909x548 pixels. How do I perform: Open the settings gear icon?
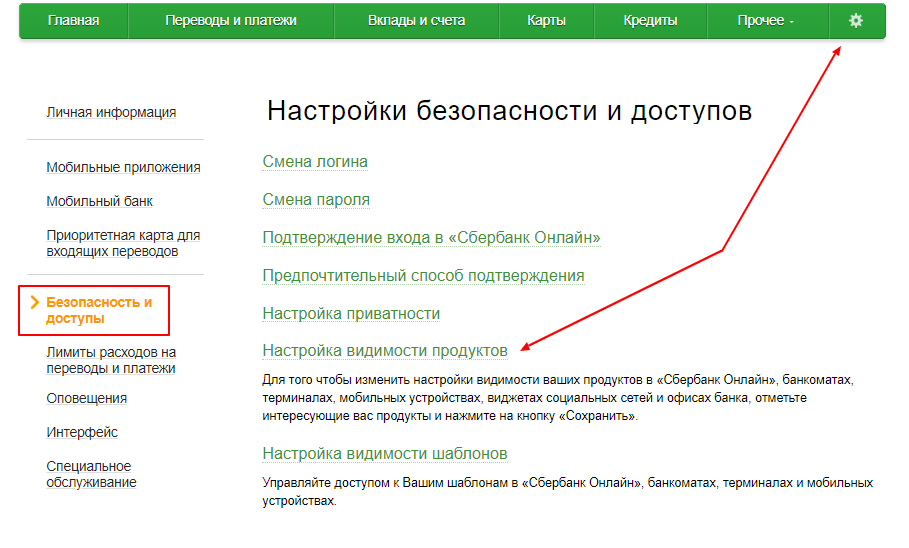coord(856,21)
